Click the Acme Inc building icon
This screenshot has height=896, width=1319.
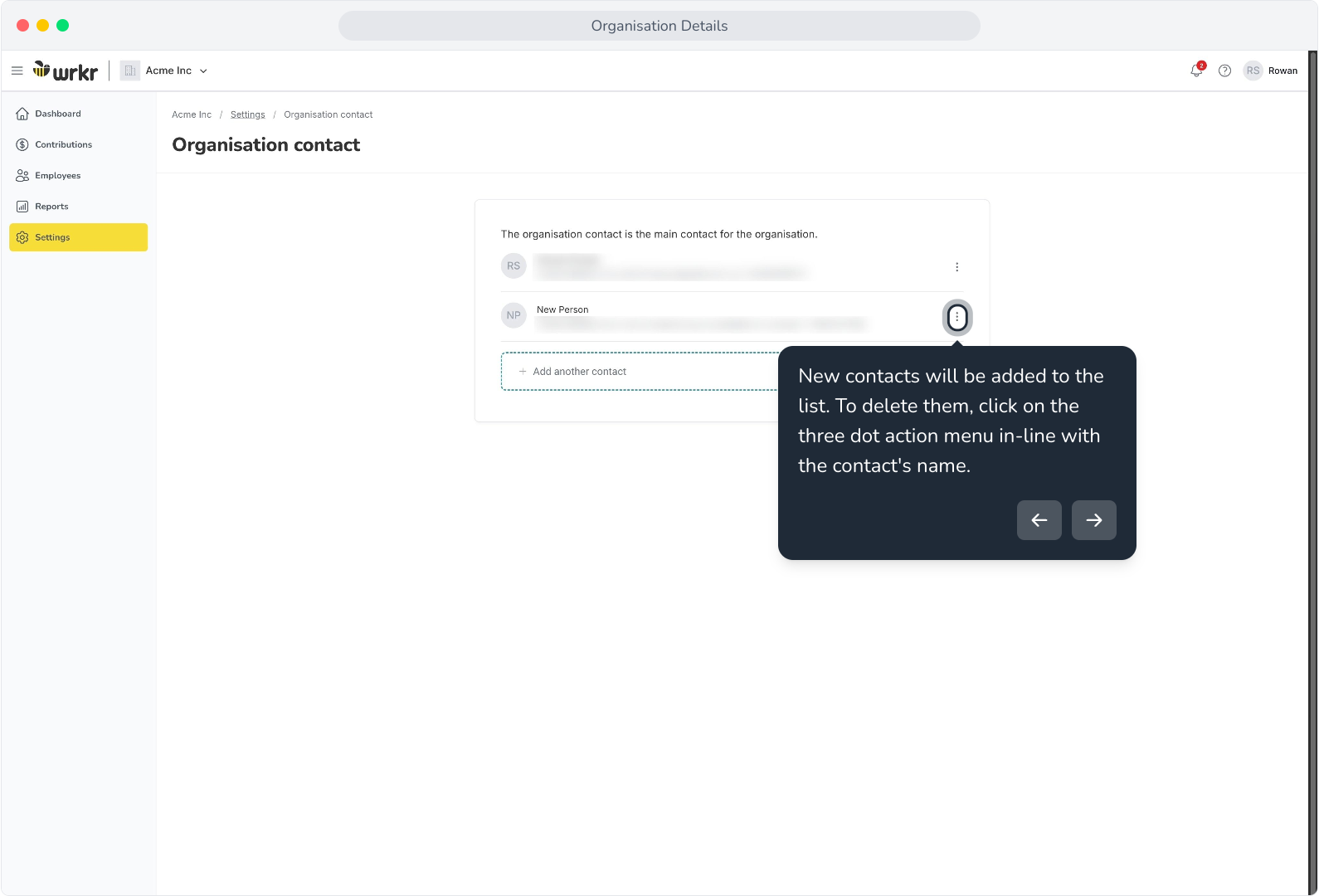coord(130,71)
